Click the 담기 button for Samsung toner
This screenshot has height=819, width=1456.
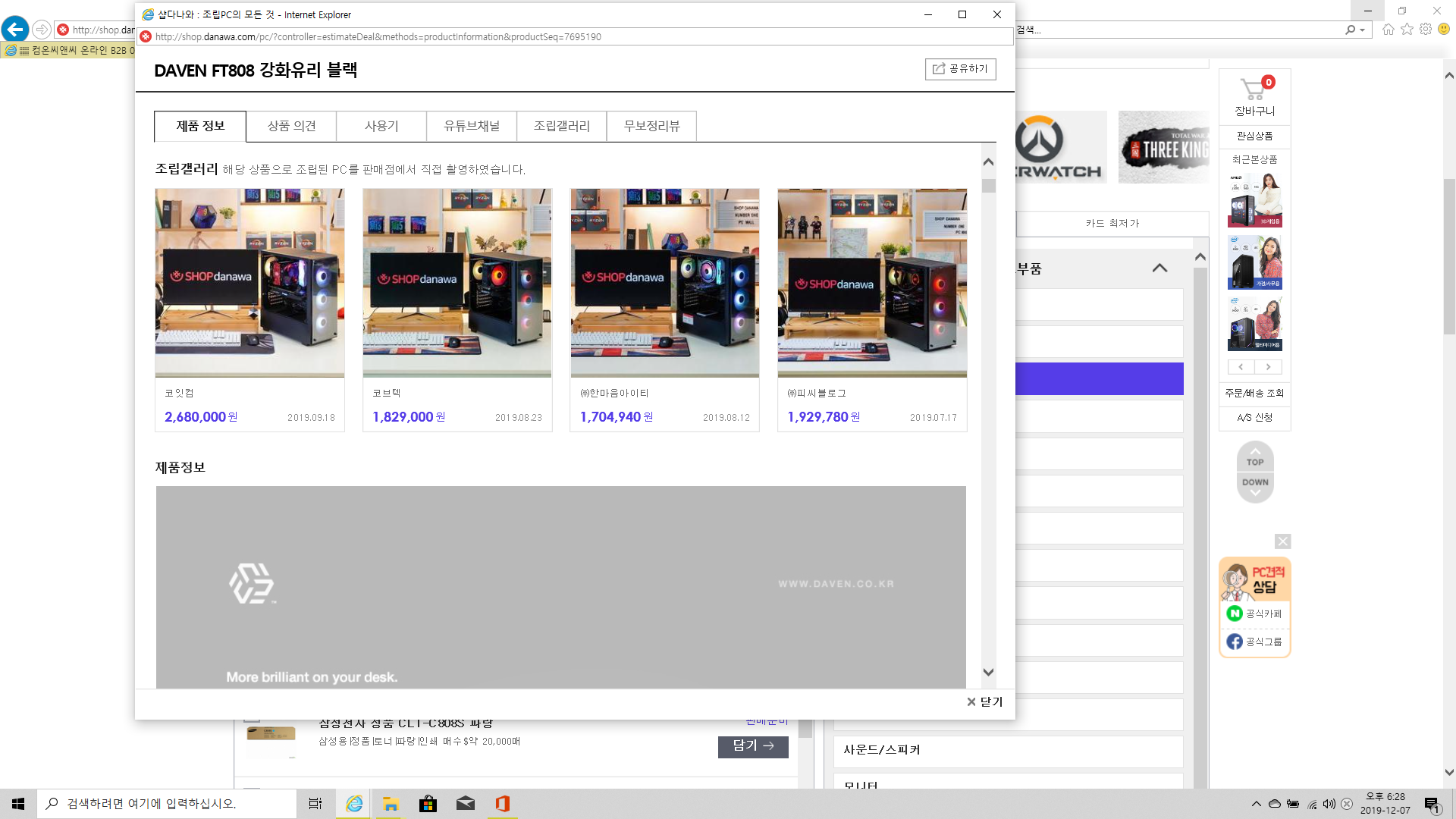753,746
